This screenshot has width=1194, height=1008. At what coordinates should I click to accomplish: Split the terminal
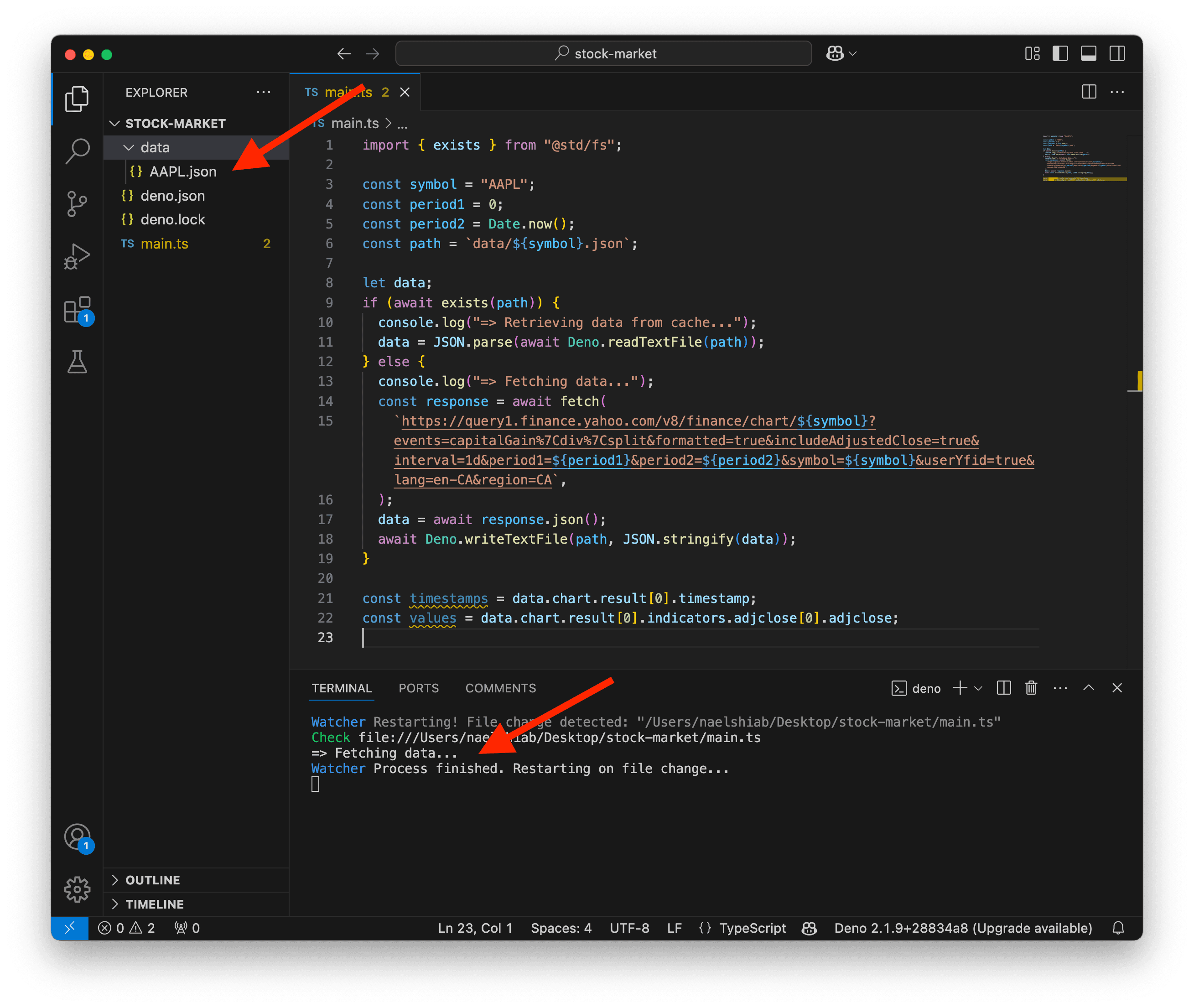point(1003,687)
